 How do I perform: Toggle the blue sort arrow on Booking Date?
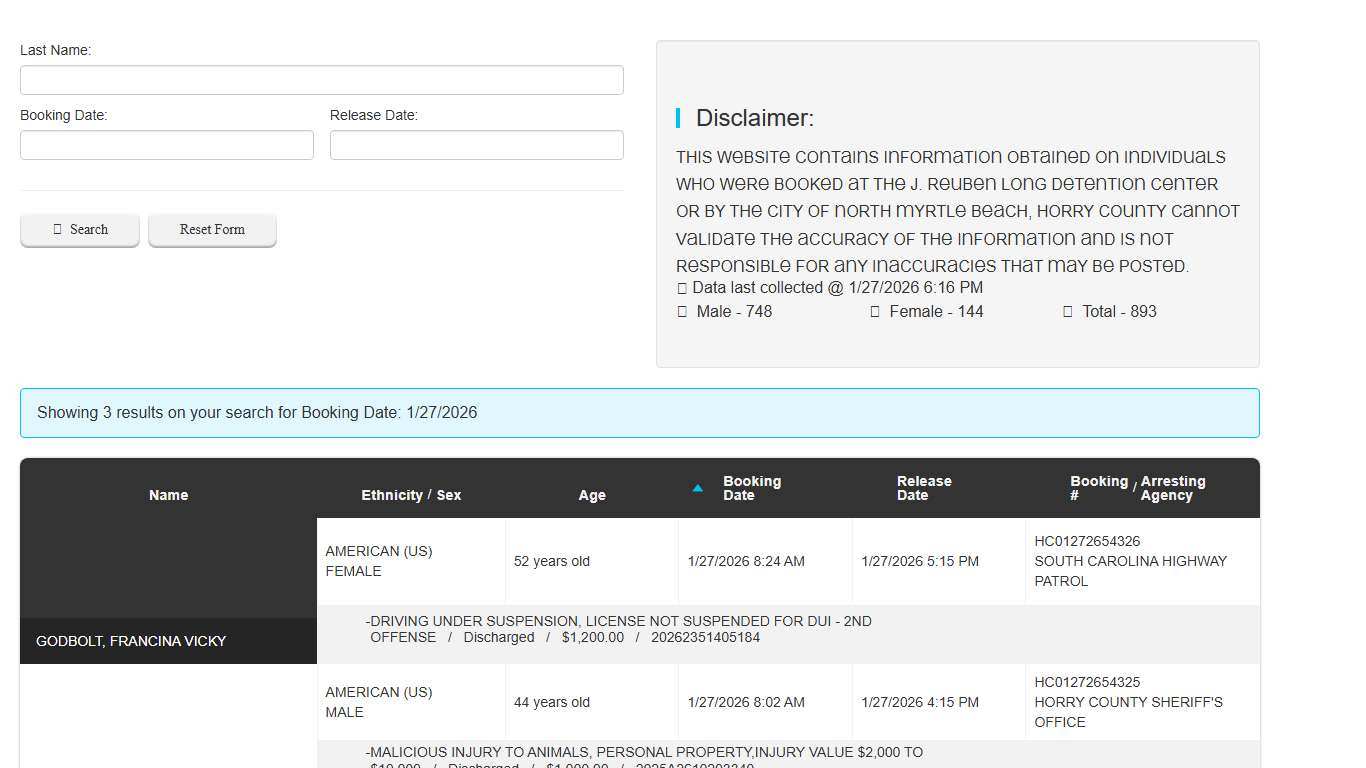[x=697, y=488]
